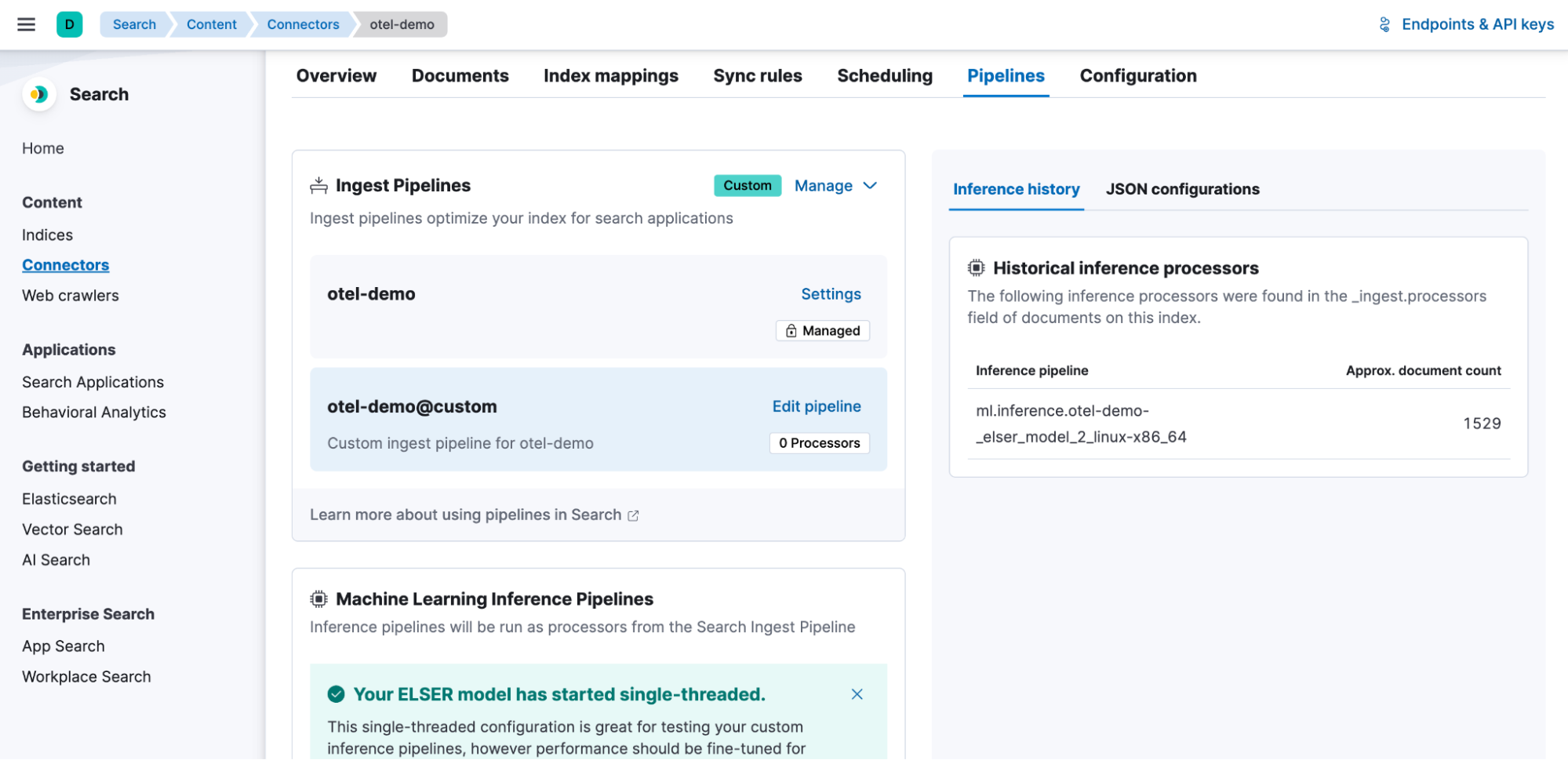1568x760 pixels.
Task: Click the external link icon after Learn more
Action: point(633,515)
